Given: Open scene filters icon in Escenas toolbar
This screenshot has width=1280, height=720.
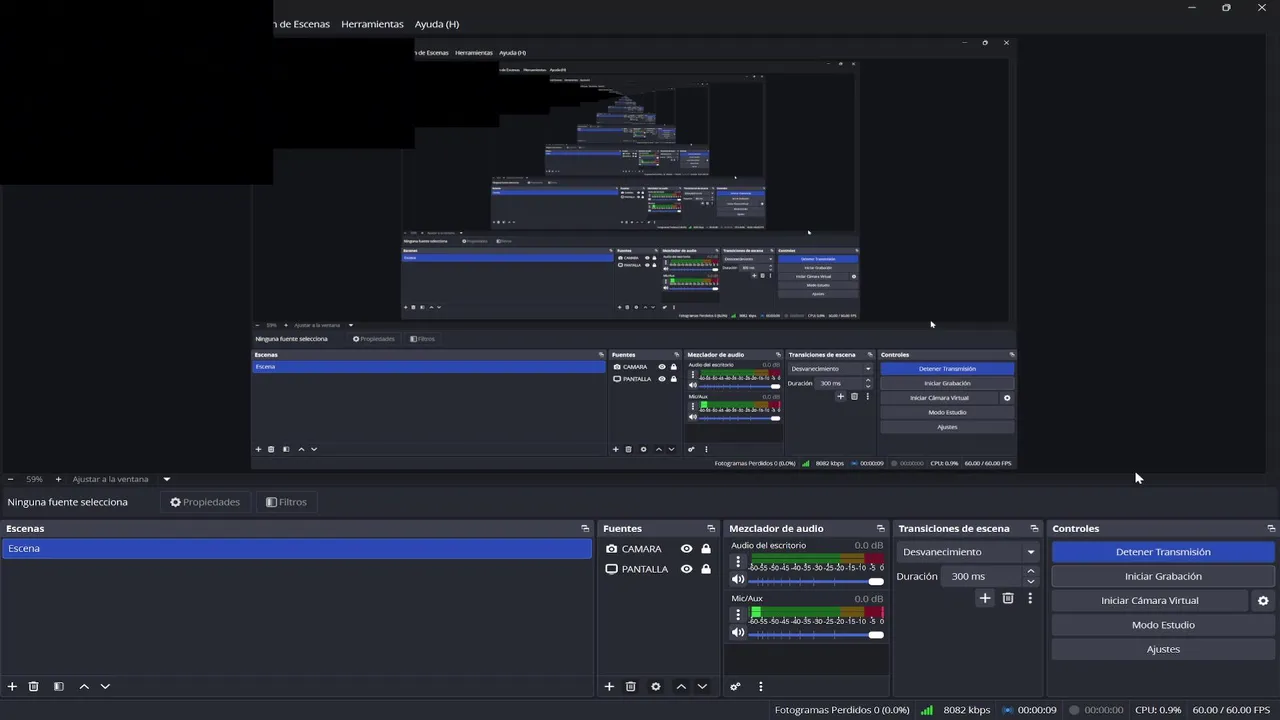Looking at the screenshot, I should pyautogui.click(x=59, y=686).
